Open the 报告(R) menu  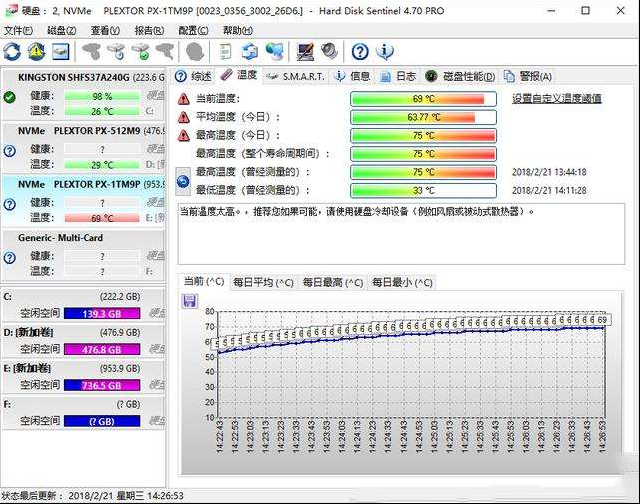[149, 30]
